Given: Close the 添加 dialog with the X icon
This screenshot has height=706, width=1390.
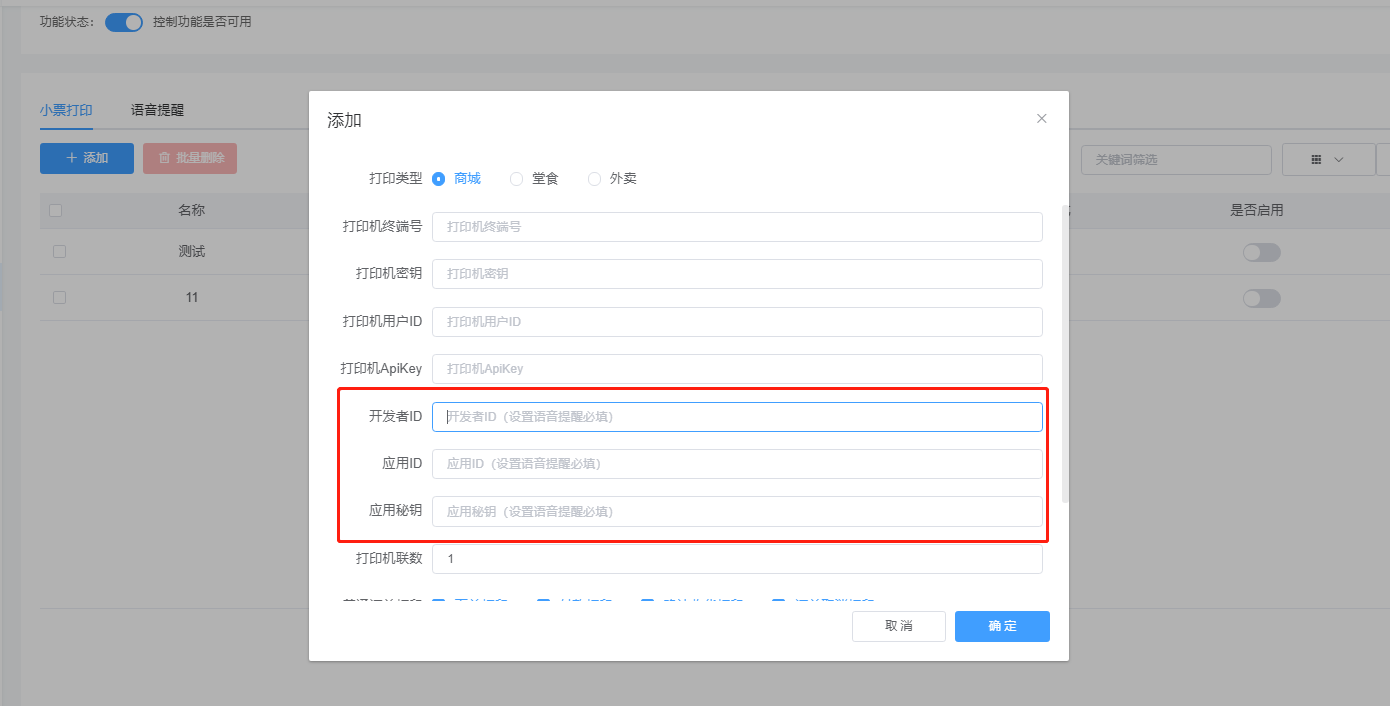Looking at the screenshot, I should [x=1041, y=118].
